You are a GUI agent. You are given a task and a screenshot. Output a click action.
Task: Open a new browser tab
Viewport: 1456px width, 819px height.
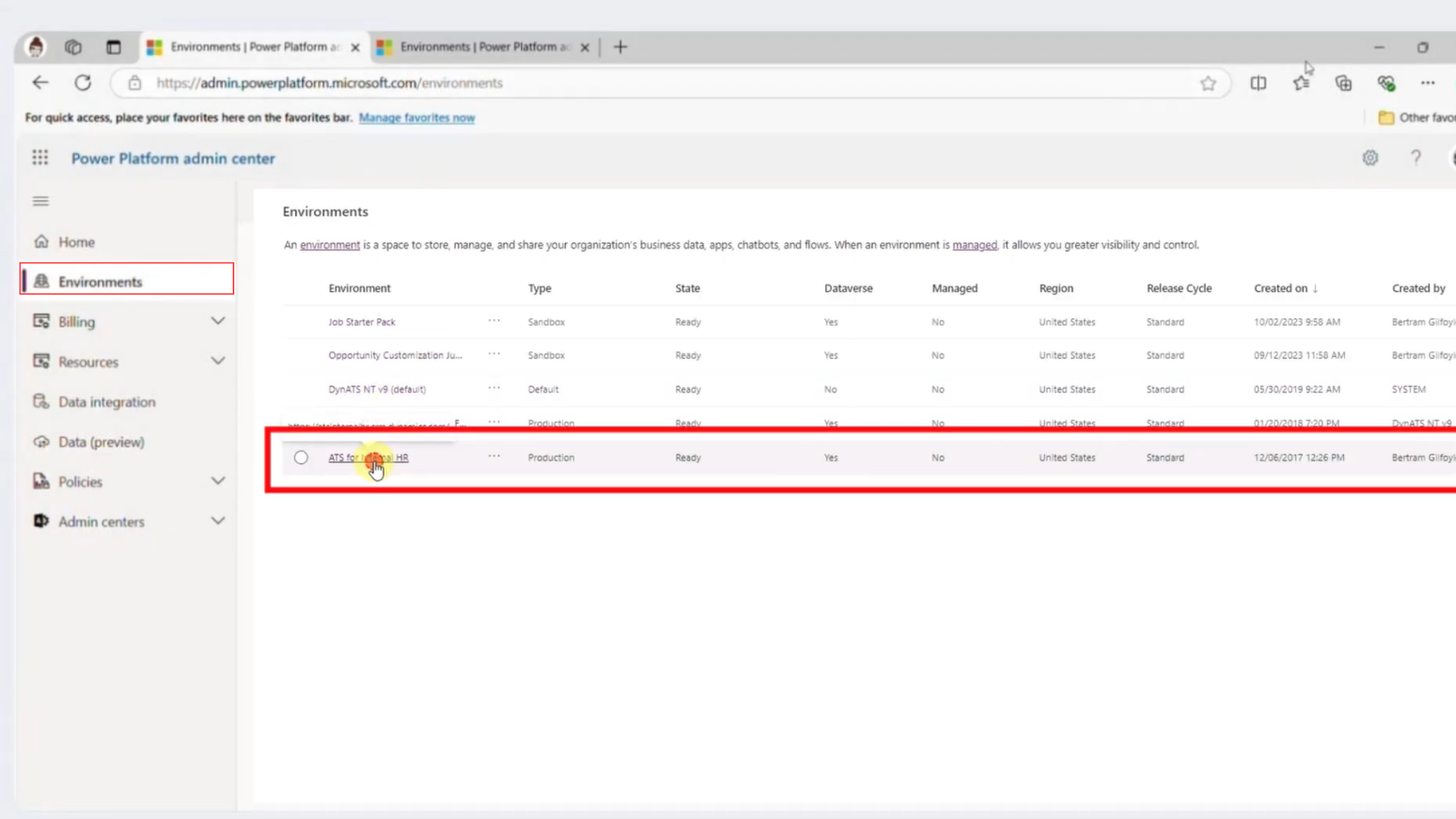[620, 47]
